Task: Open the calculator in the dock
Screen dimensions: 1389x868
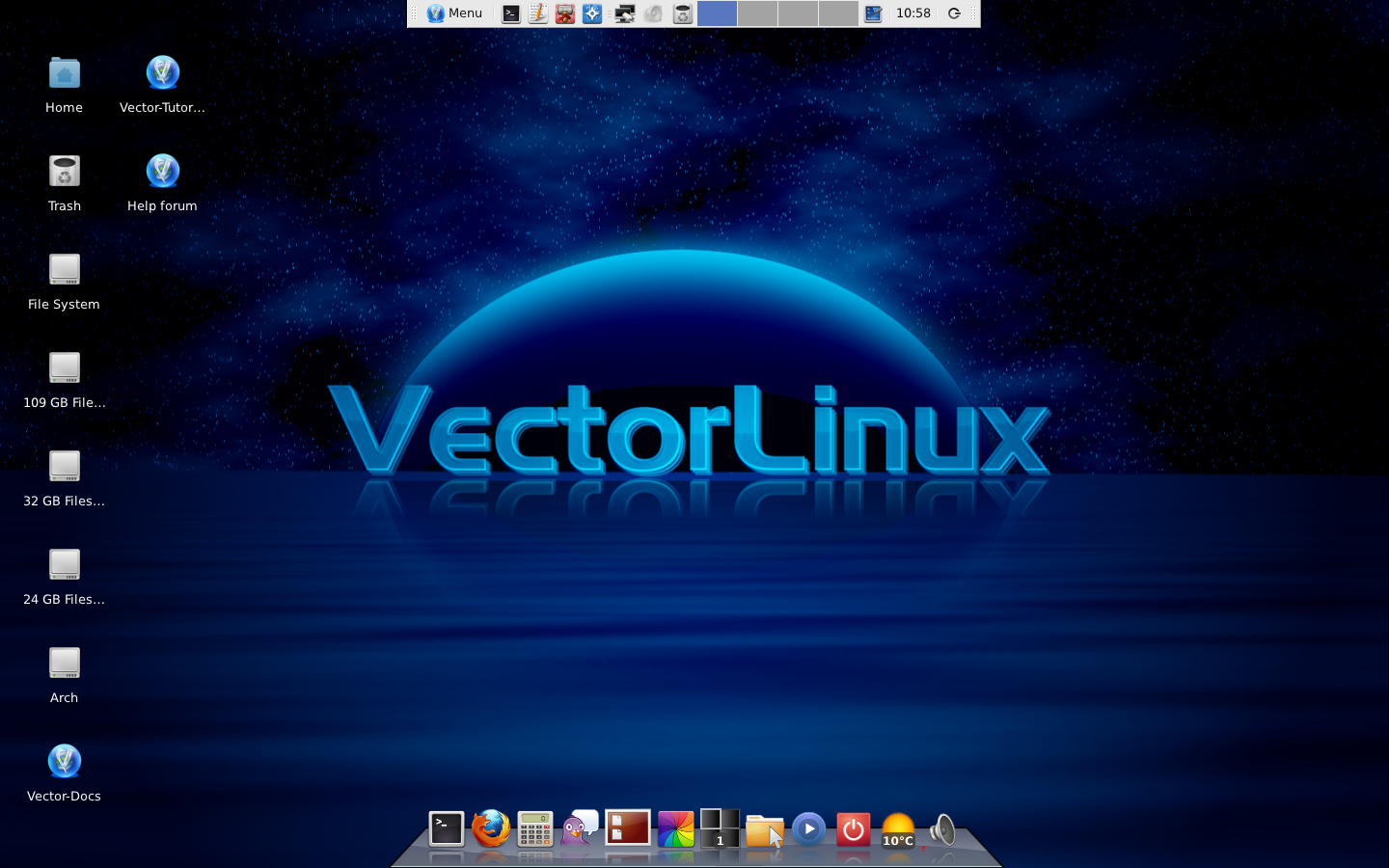Action: pos(535,829)
